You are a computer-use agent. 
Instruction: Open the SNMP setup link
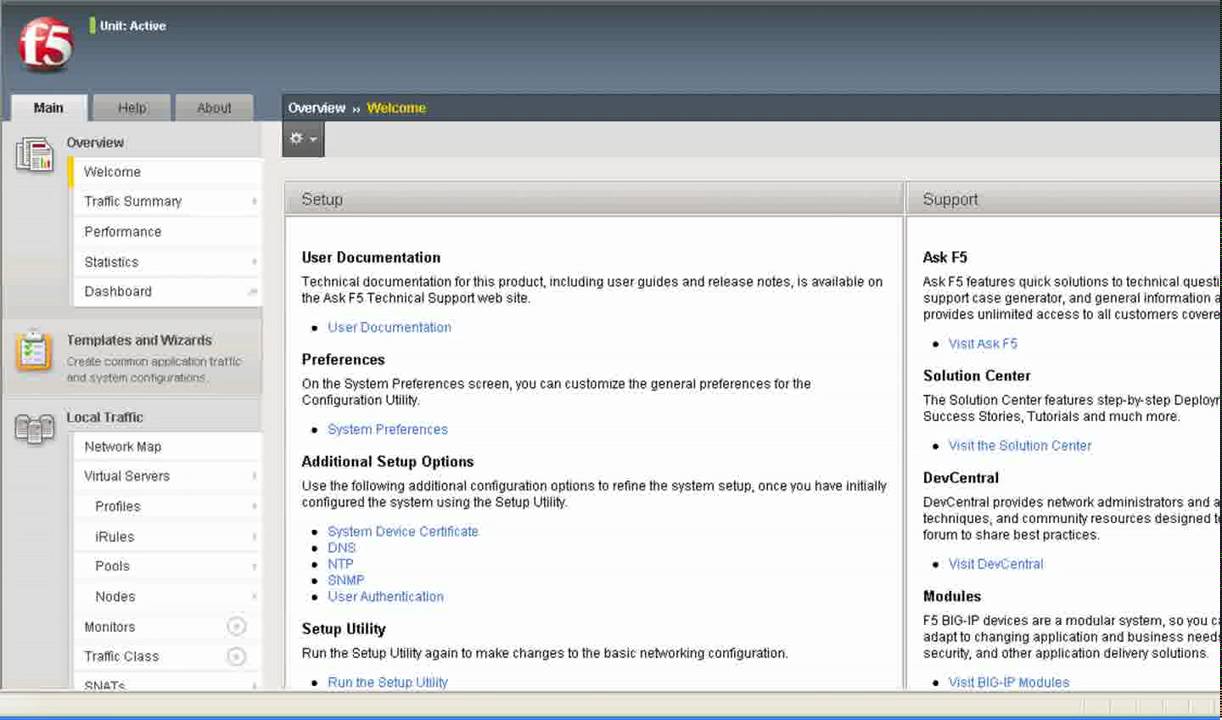[x=346, y=580]
